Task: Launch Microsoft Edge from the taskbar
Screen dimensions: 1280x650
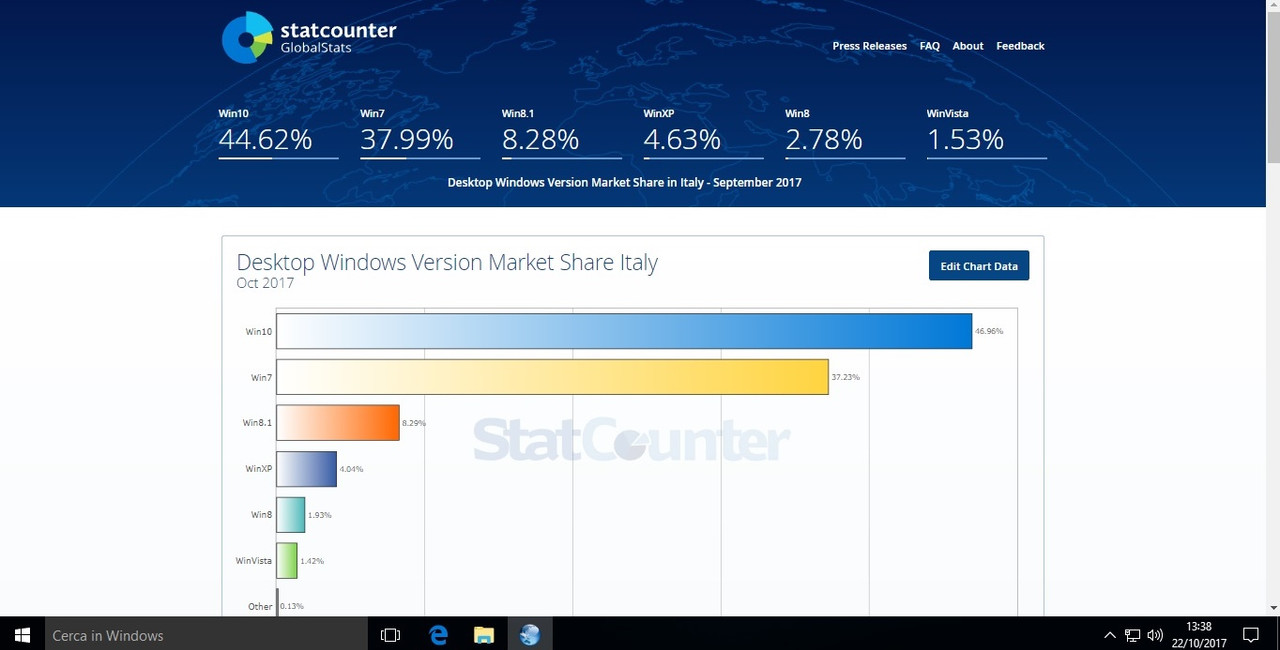Action: click(x=438, y=635)
